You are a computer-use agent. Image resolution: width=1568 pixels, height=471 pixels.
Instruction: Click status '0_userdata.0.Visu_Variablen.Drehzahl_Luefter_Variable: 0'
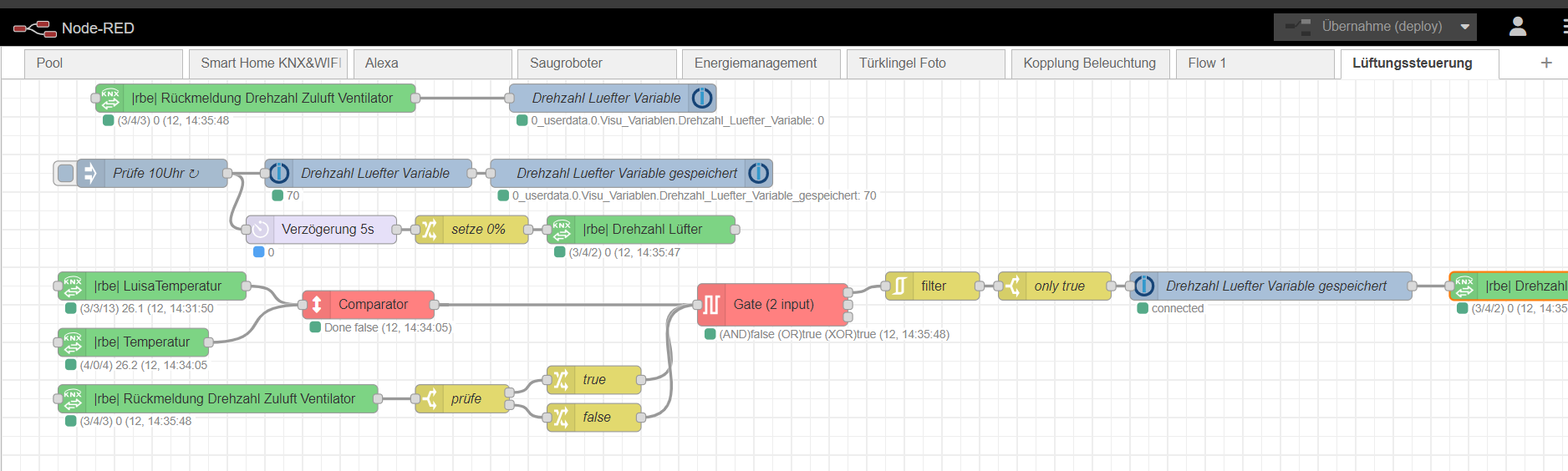pos(678,120)
